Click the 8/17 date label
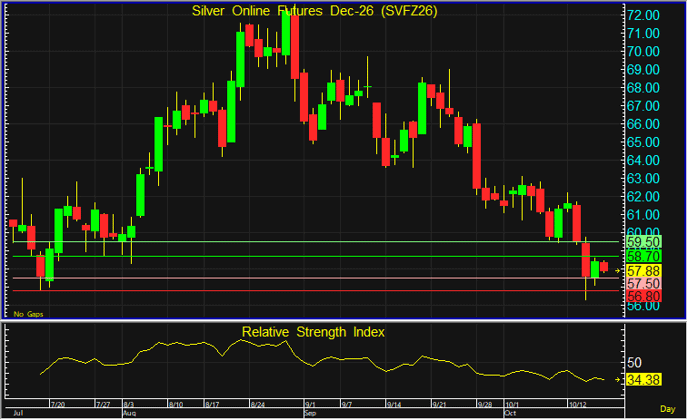The width and height of the screenshot is (688, 420). (x=212, y=404)
